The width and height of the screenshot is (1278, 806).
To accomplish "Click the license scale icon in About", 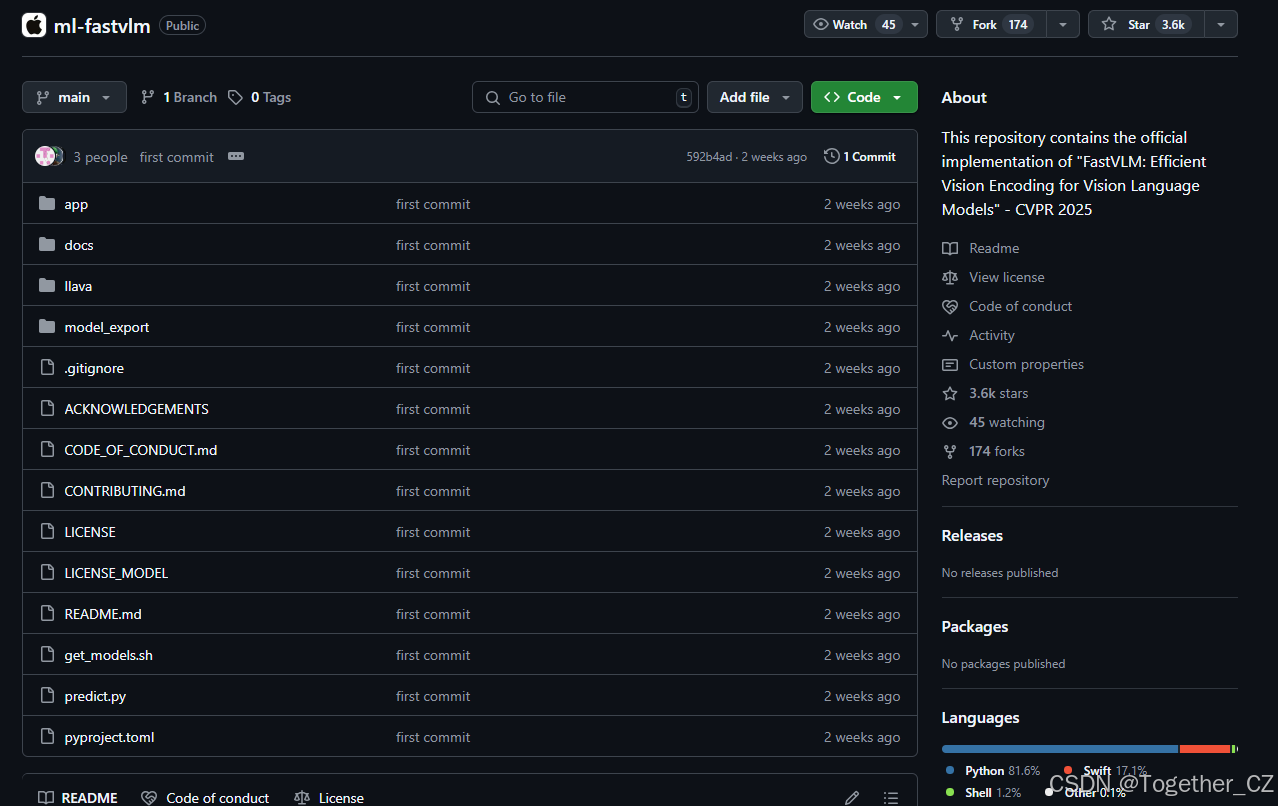I will coord(950,277).
